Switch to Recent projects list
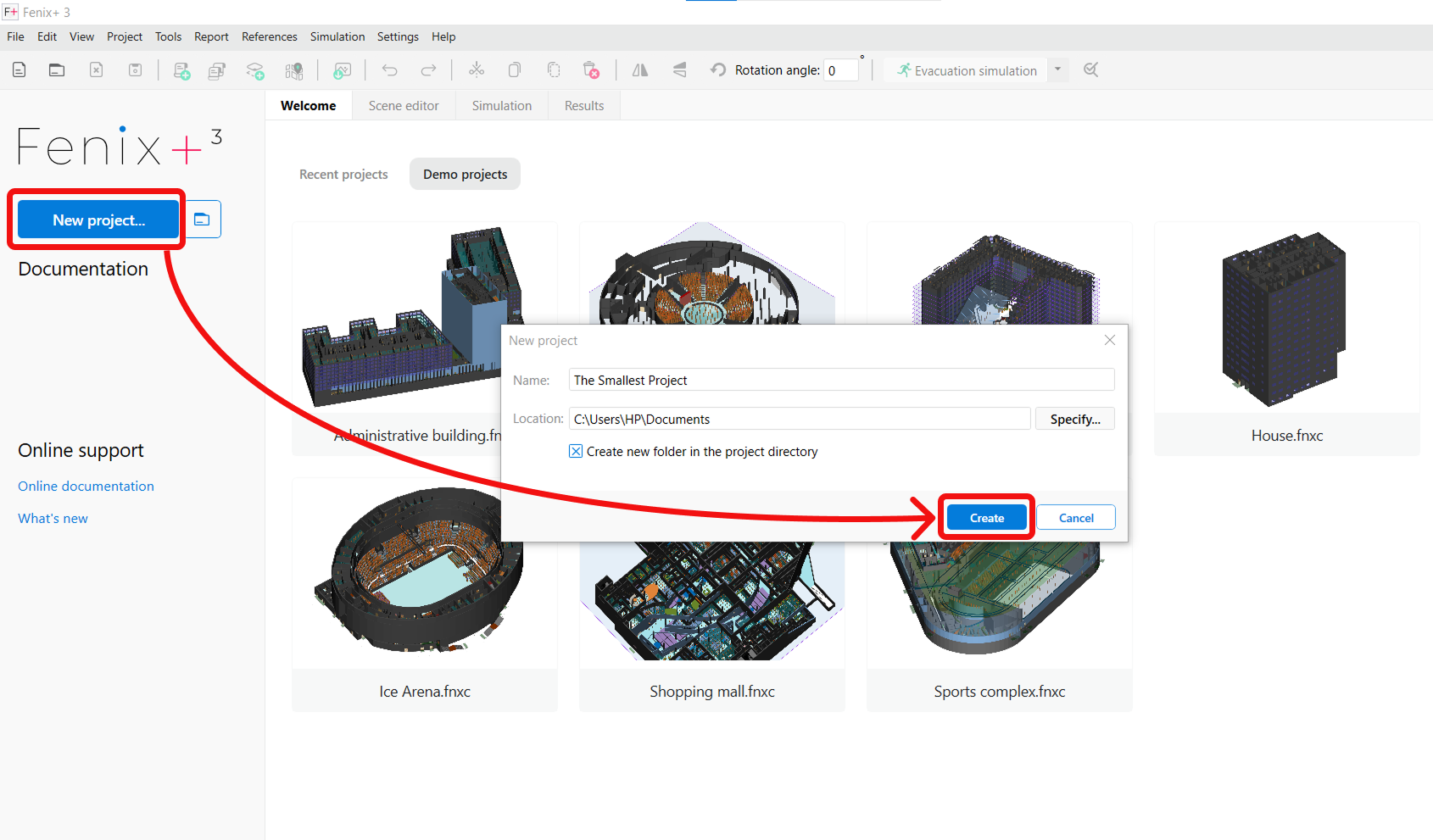Screen dimensions: 1433x840 coord(343,175)
